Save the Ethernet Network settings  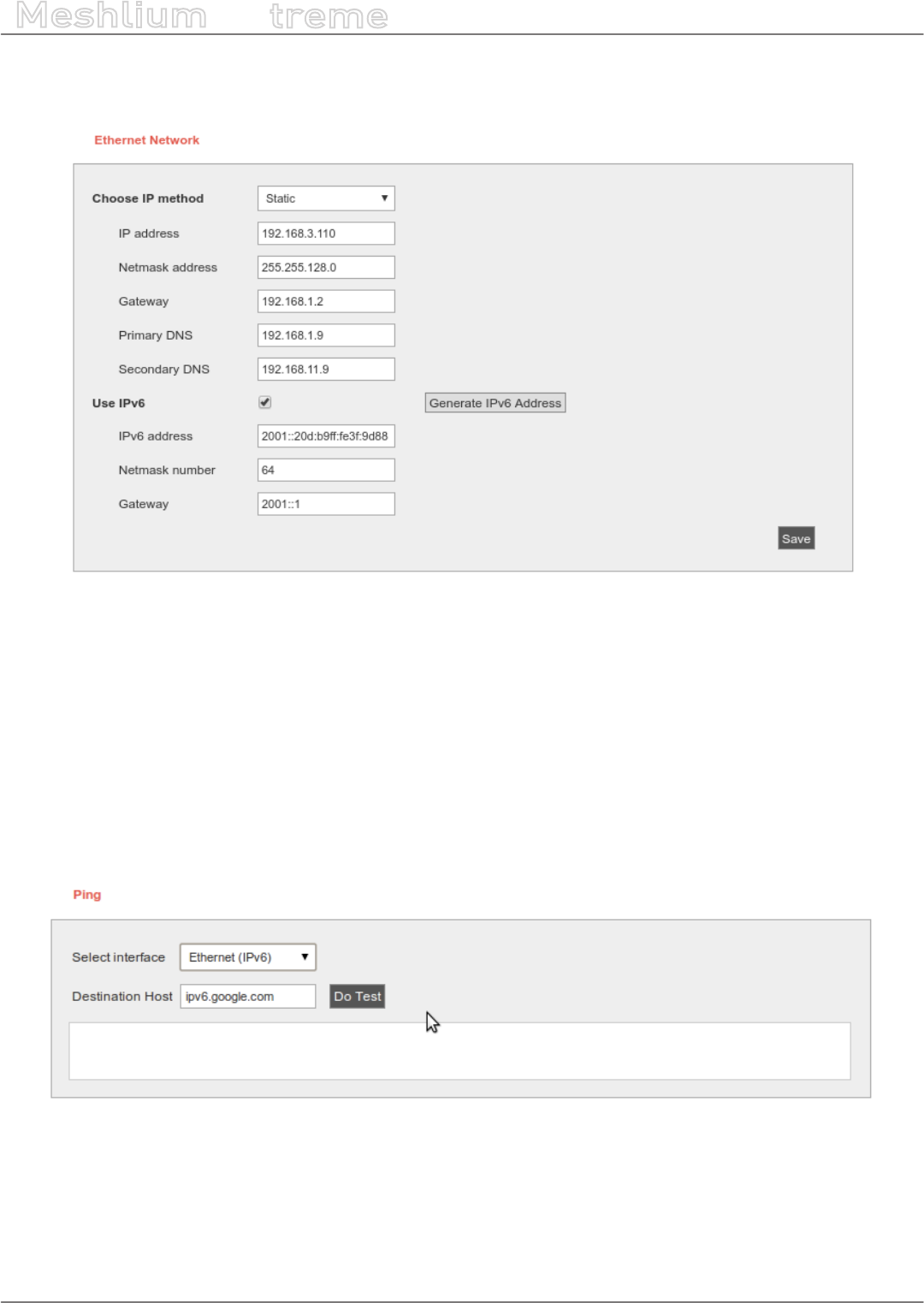coord(796,538)
